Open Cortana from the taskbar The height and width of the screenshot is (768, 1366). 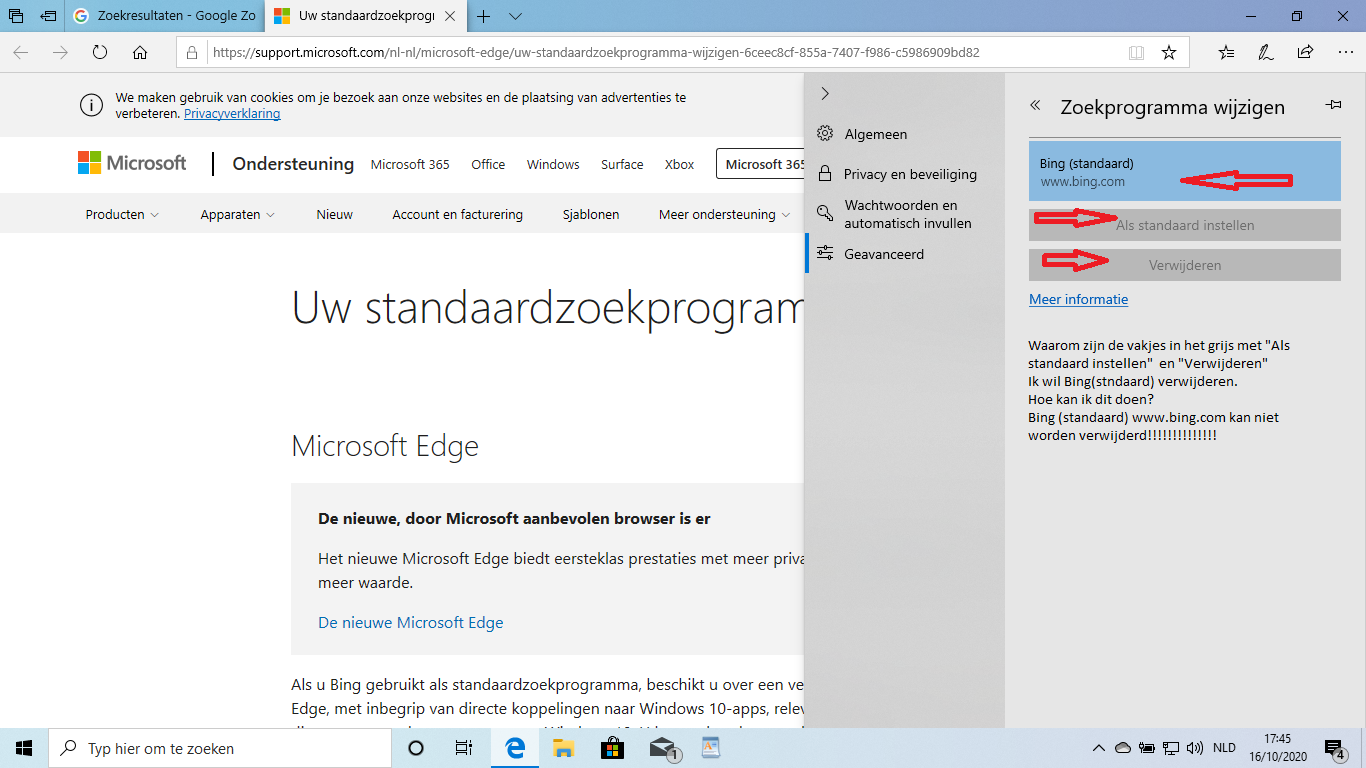coord(416,748)
